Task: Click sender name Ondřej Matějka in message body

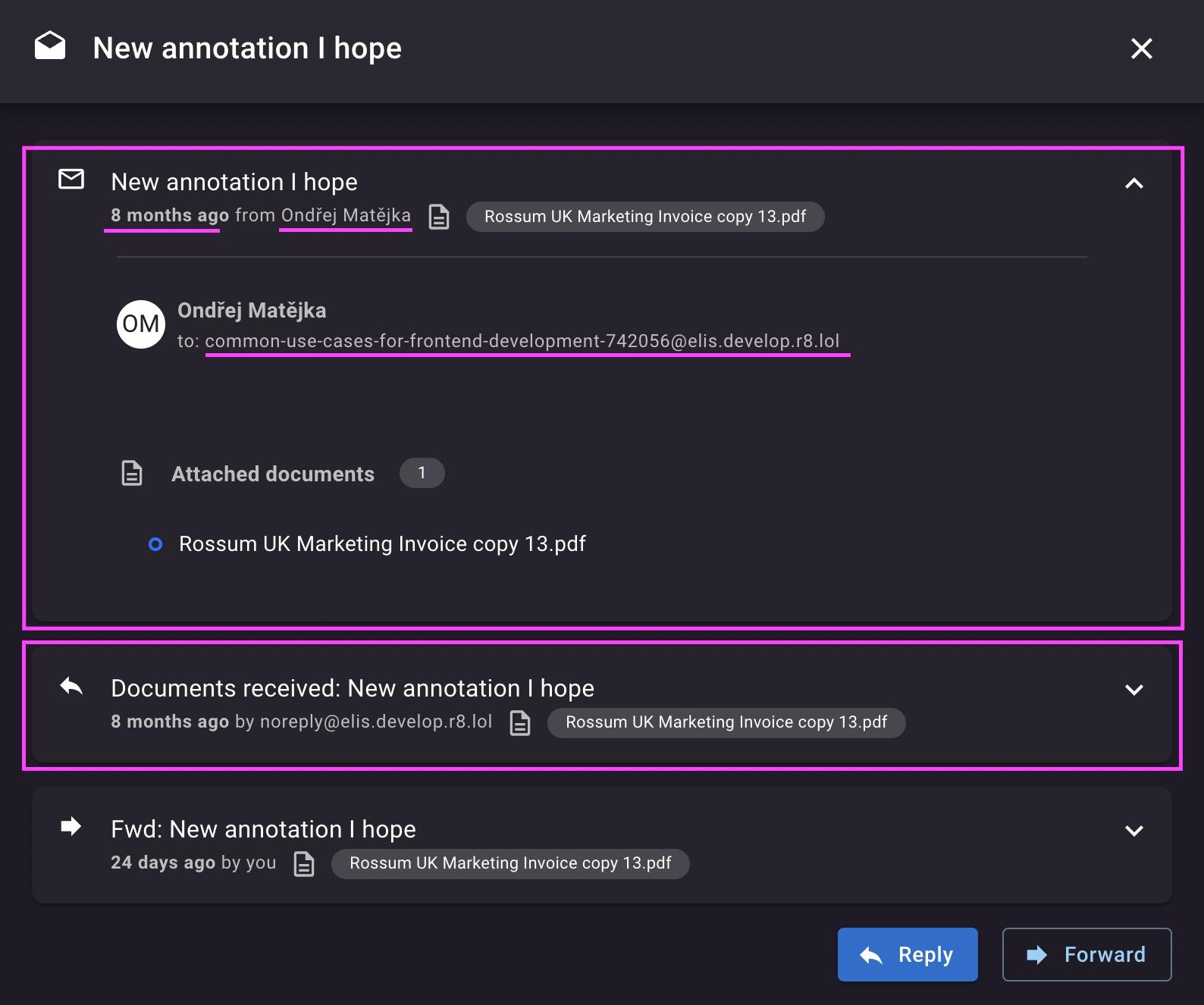Action: tap(252, 311)
